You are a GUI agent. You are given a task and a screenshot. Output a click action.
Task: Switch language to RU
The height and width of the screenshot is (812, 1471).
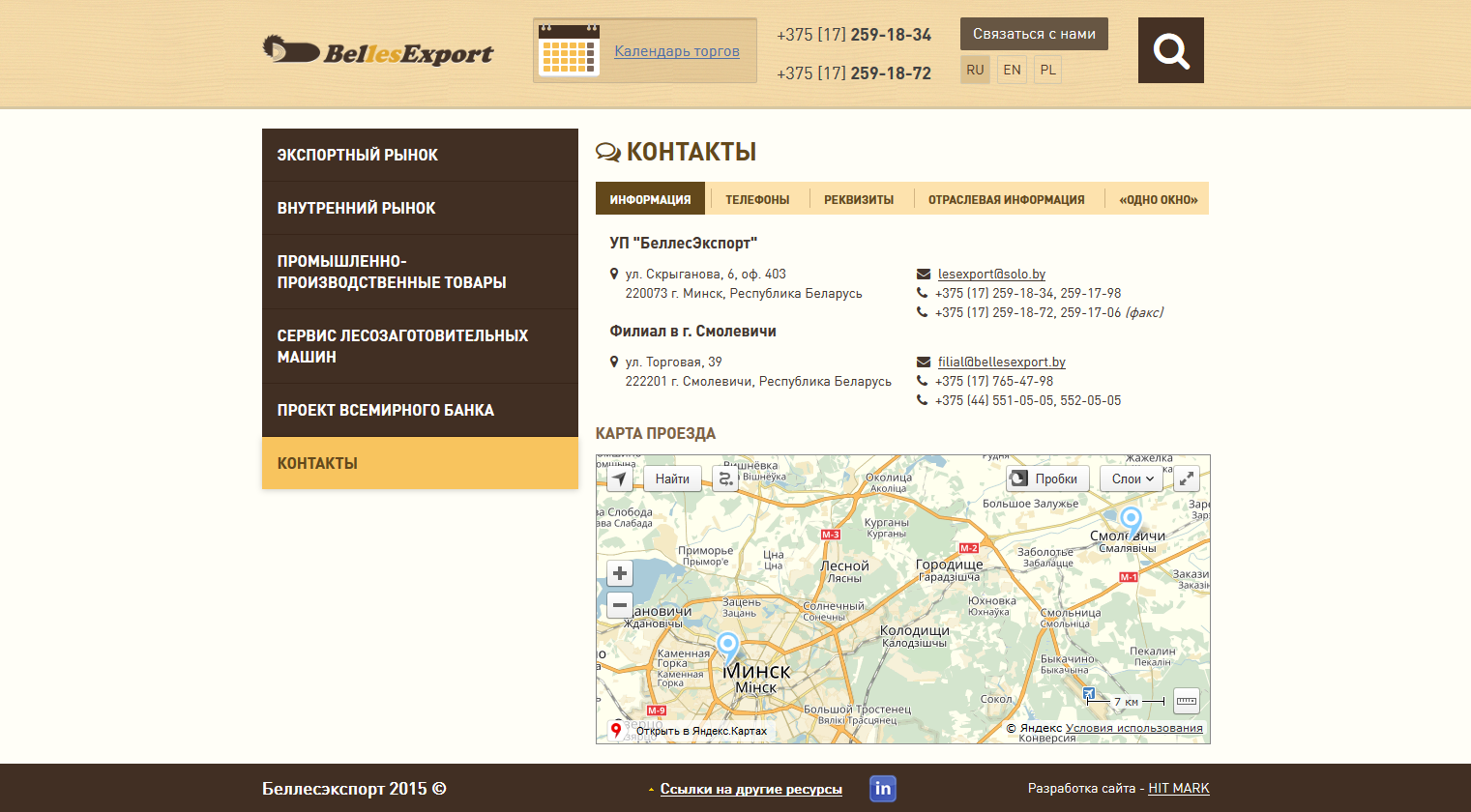[975, 70]
